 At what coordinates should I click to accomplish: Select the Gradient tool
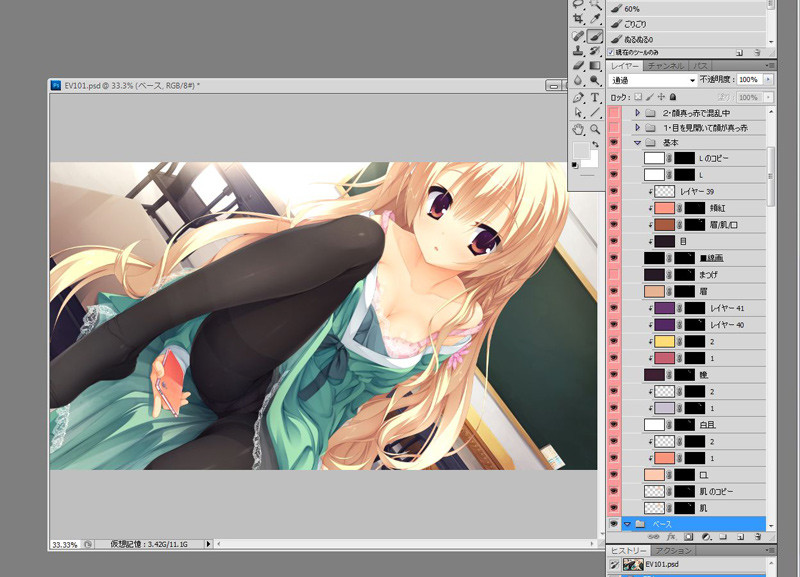point(595,65)
